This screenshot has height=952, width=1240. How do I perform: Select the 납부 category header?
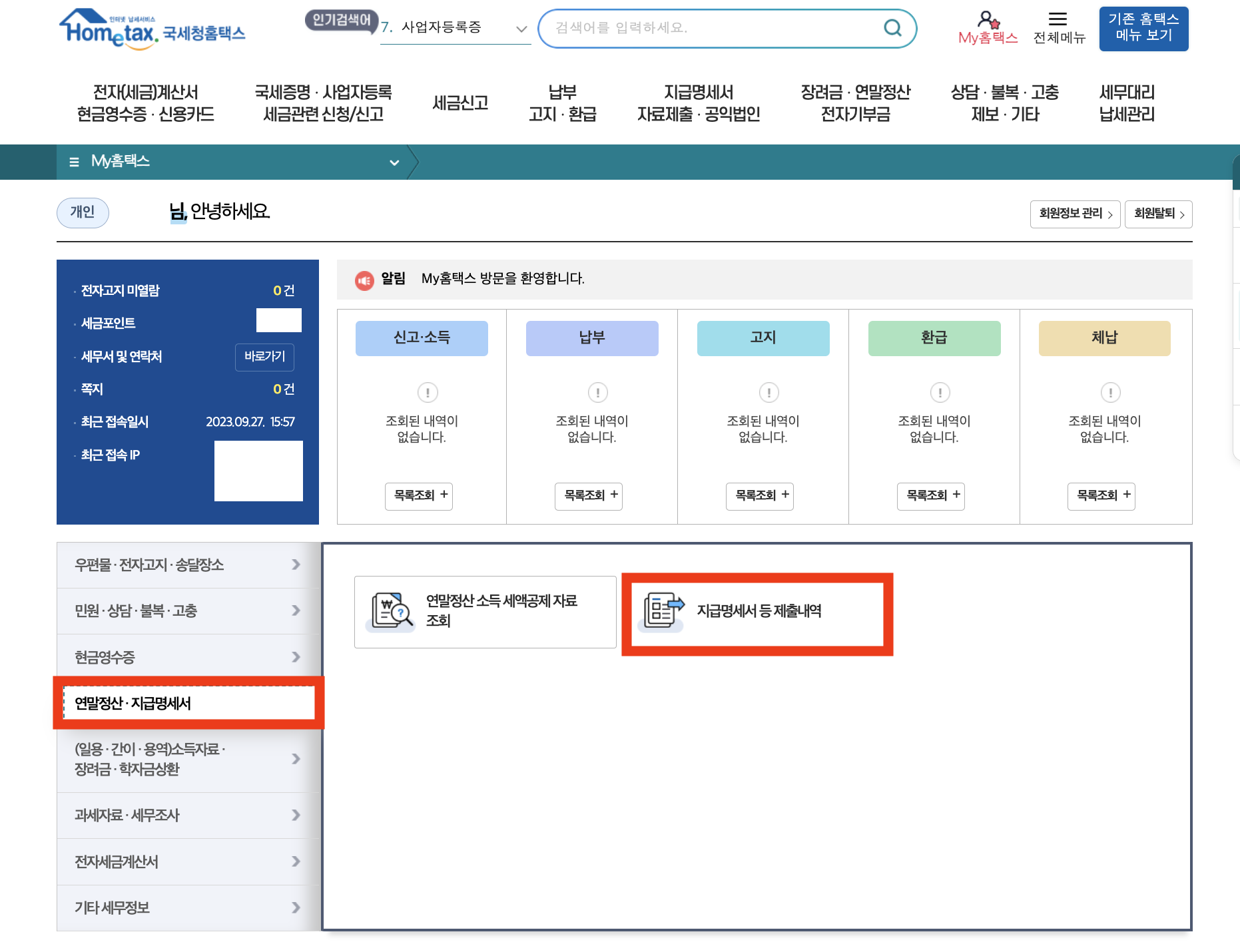pyautogui.click(x=592, y=338)
